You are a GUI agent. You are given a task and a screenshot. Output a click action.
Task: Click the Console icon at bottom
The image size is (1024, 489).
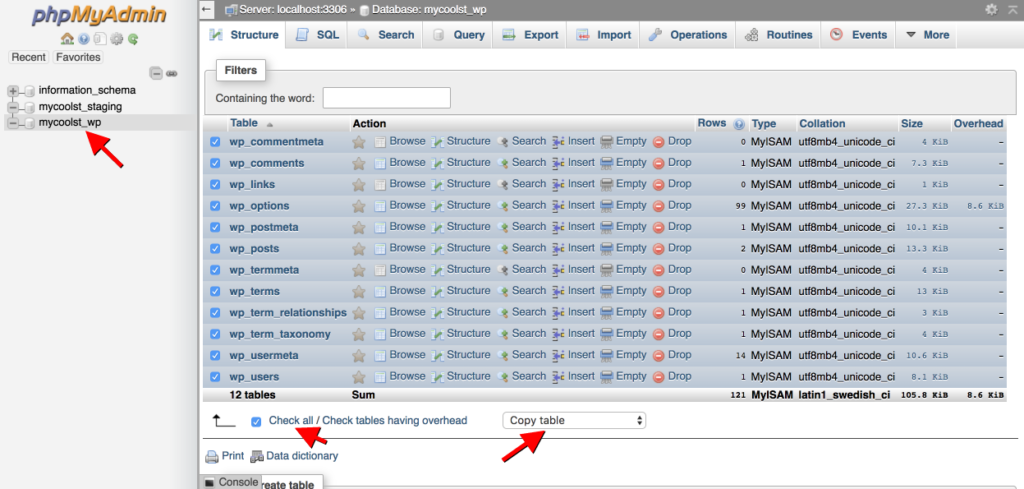click(210, 482)
